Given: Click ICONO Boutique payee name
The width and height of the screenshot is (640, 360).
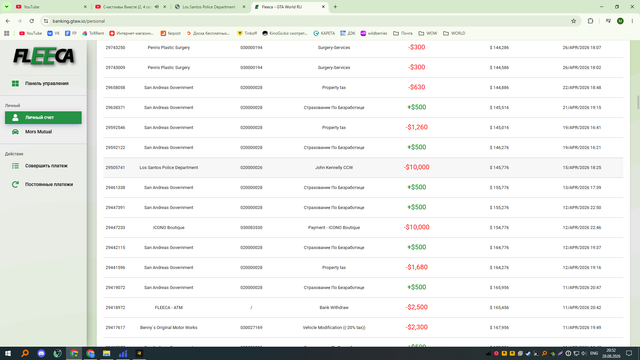Looking at the screenshot, I should click(x=169, y=228).
